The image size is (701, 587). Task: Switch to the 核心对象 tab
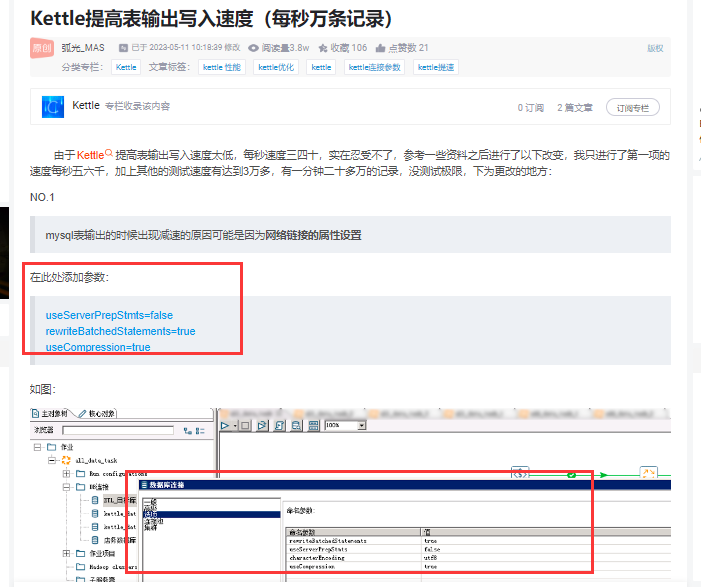pos(97,414)
